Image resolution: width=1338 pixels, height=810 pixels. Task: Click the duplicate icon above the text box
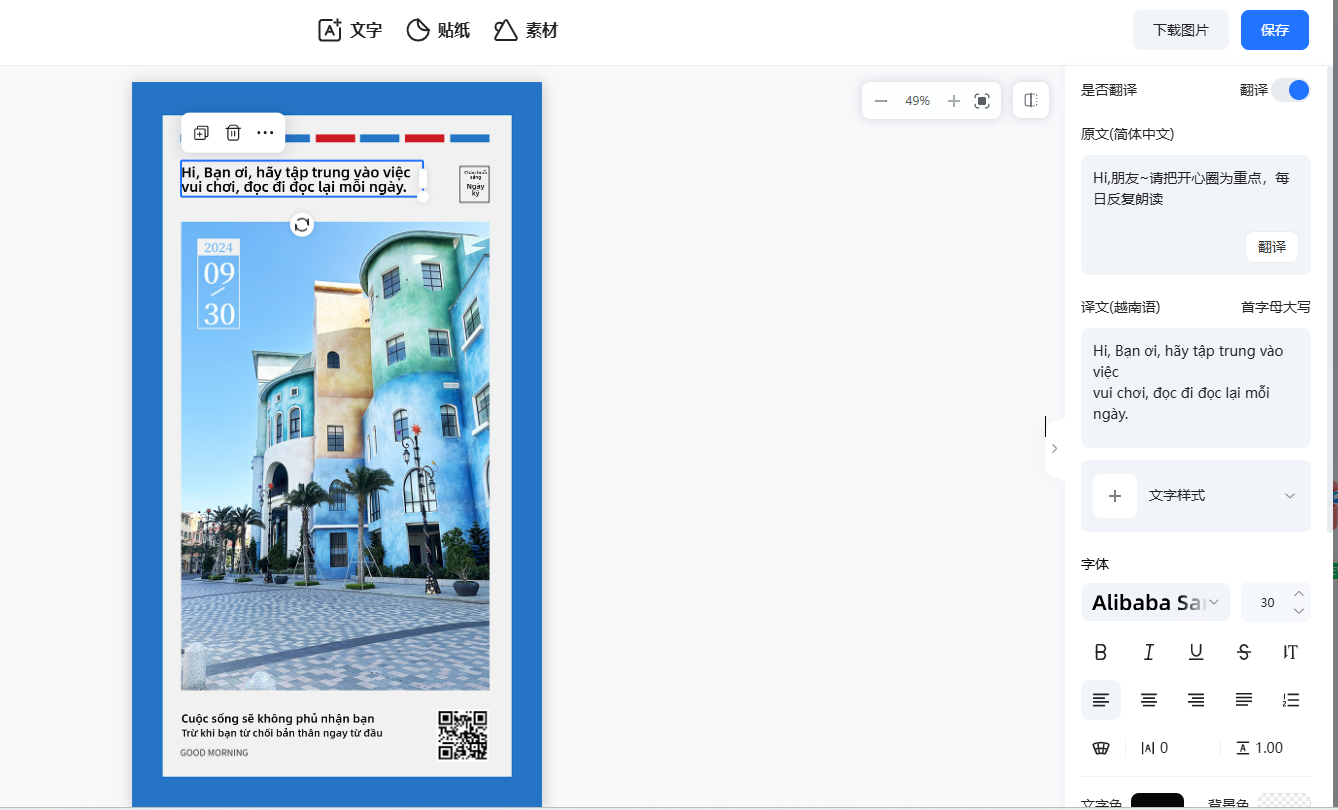pos(201,133)
